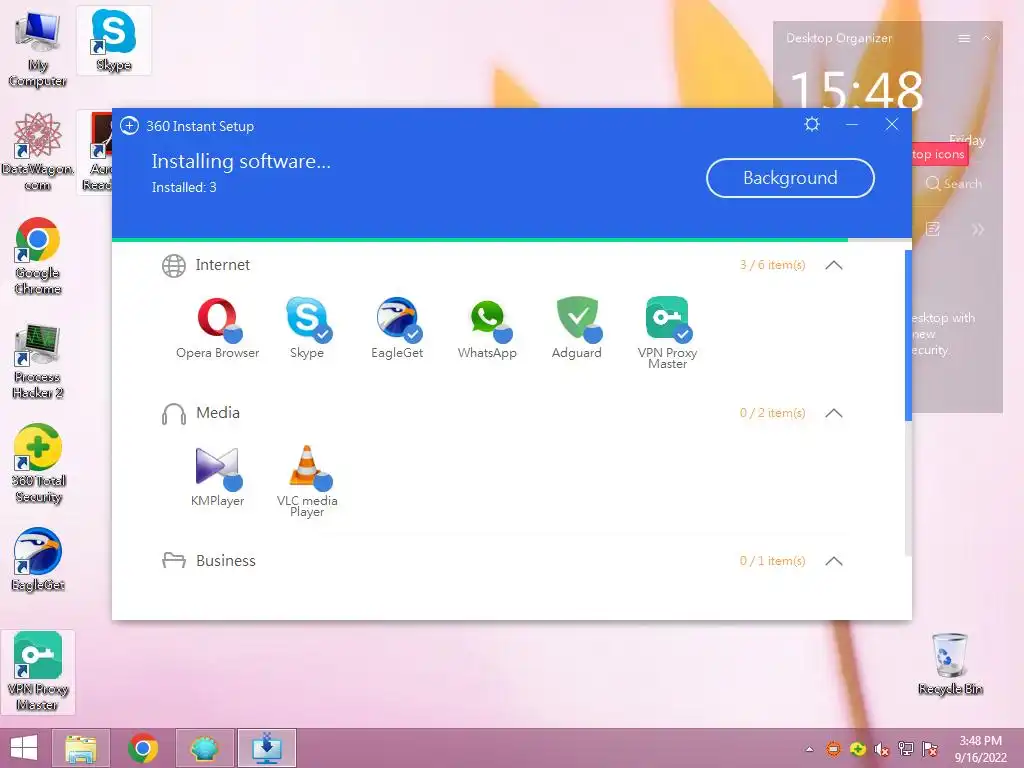Select the Opera Browser app icon
Image resolution: width=1024 pixels, height=768 pixels.
(x=218, y=319)
